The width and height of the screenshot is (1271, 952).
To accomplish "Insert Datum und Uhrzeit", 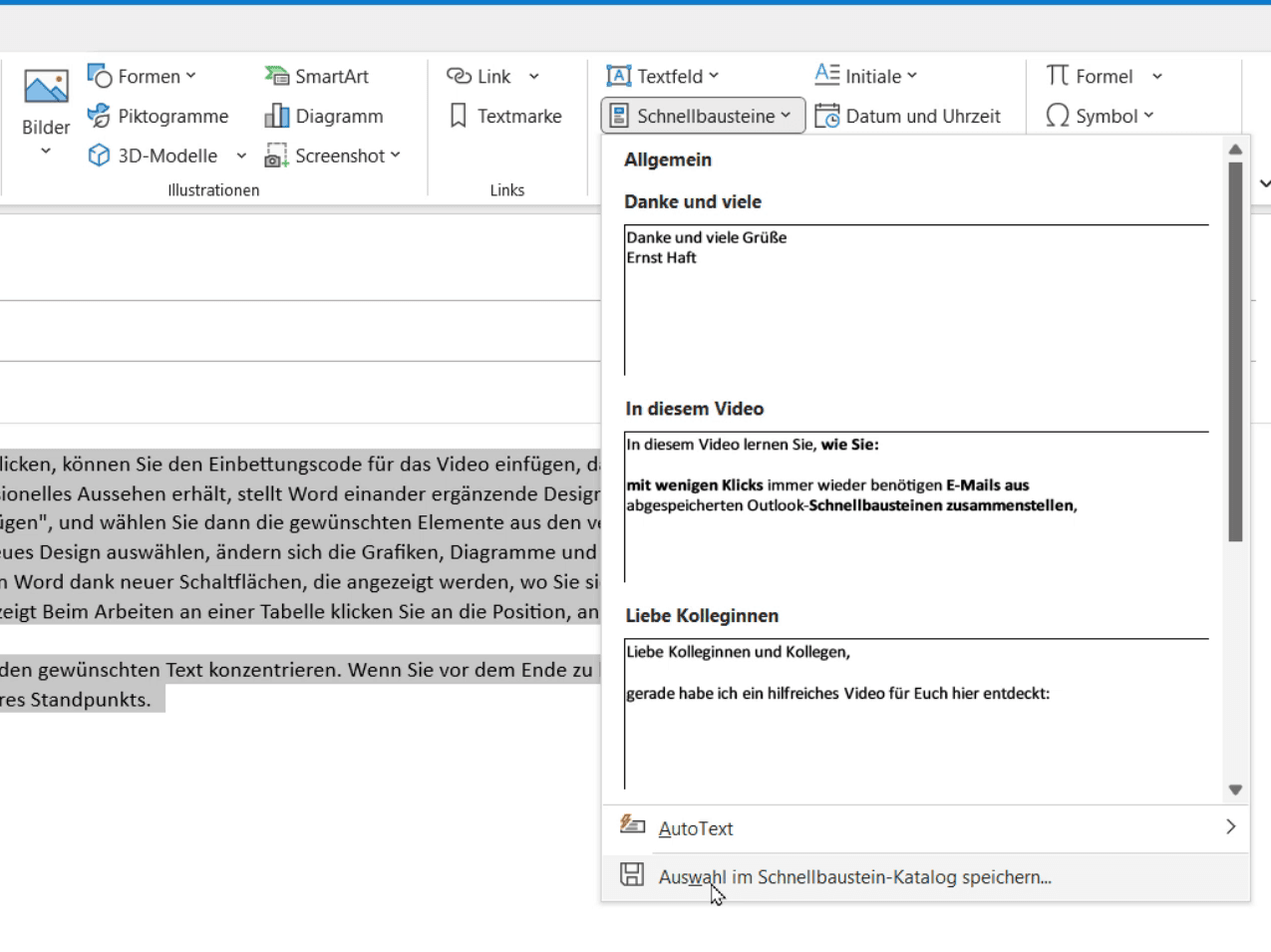I will 907,117.
